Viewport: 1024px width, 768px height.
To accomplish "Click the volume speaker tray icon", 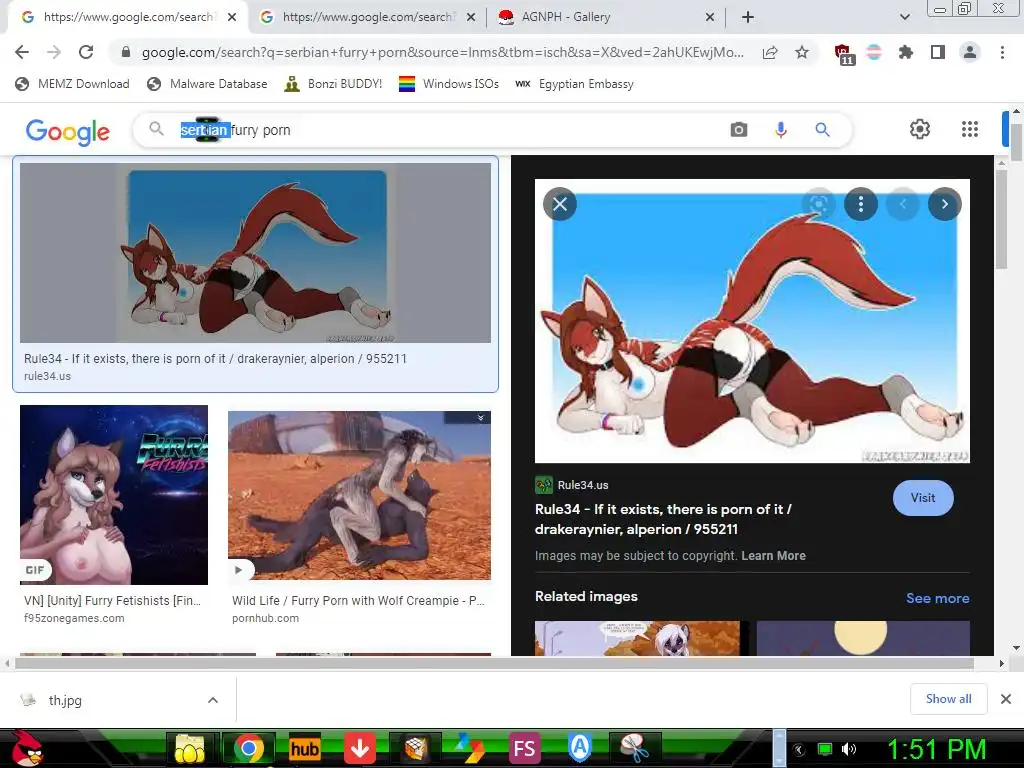I will tap(849, 749).
